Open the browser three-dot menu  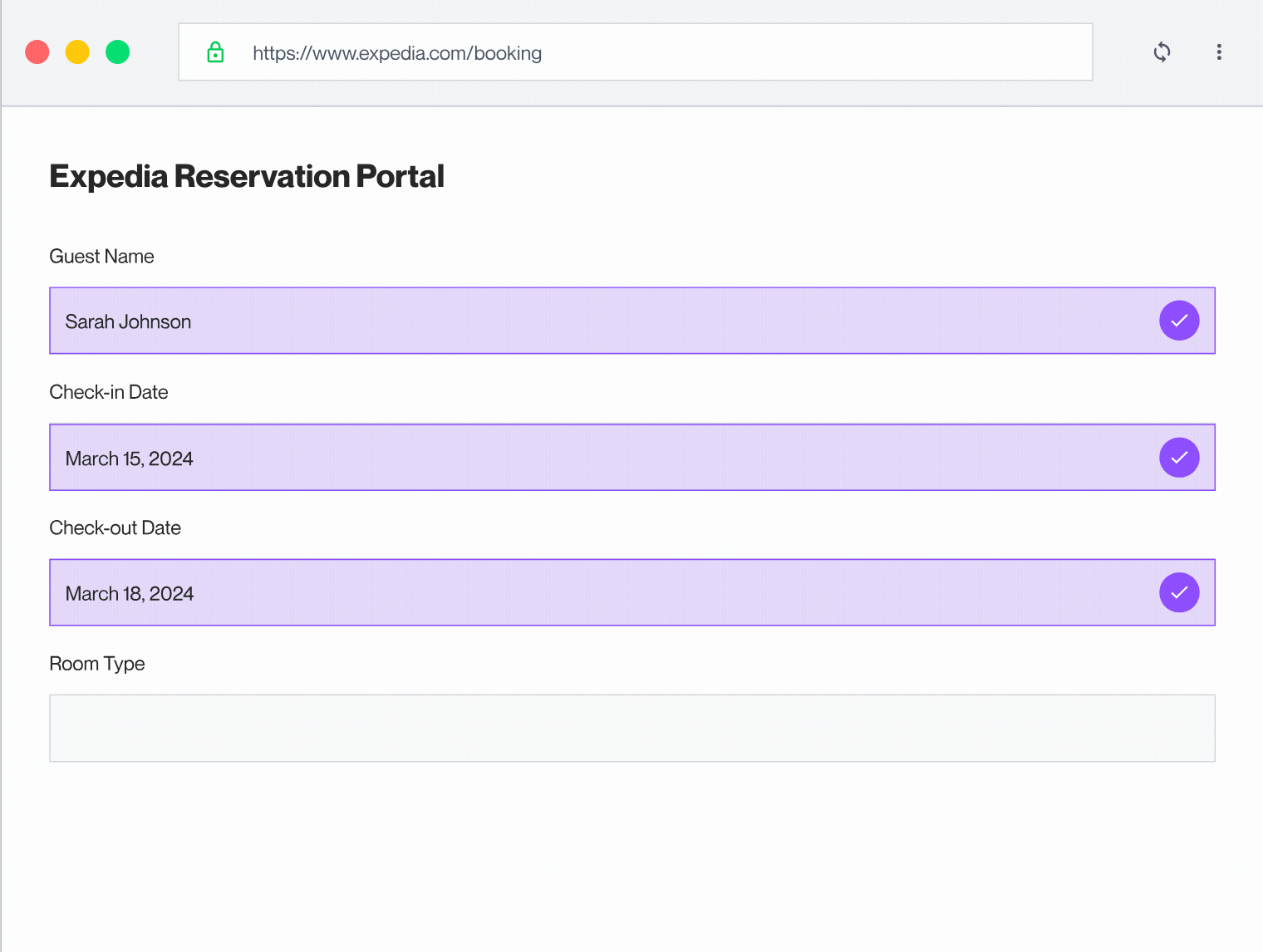[1218, 52]
